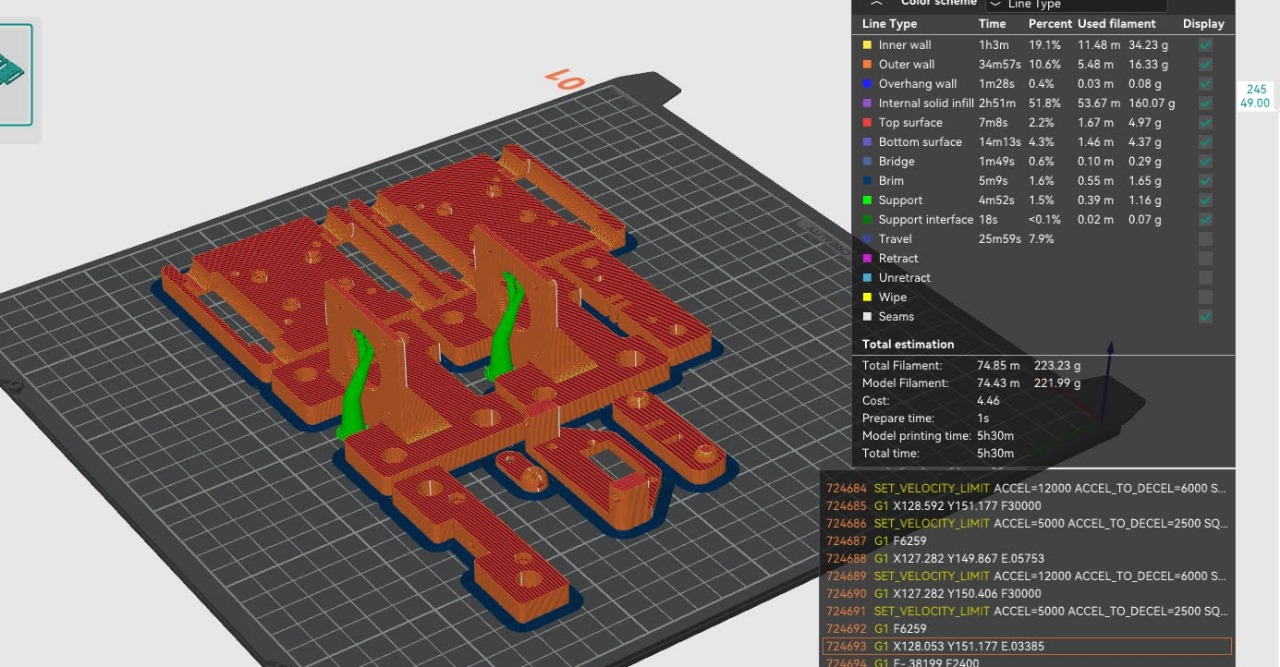Image resolution: width=1280 pixels, height=667 pixels.
Task: Click the Overhang wall blue color swatch
Action: point(867,84)
